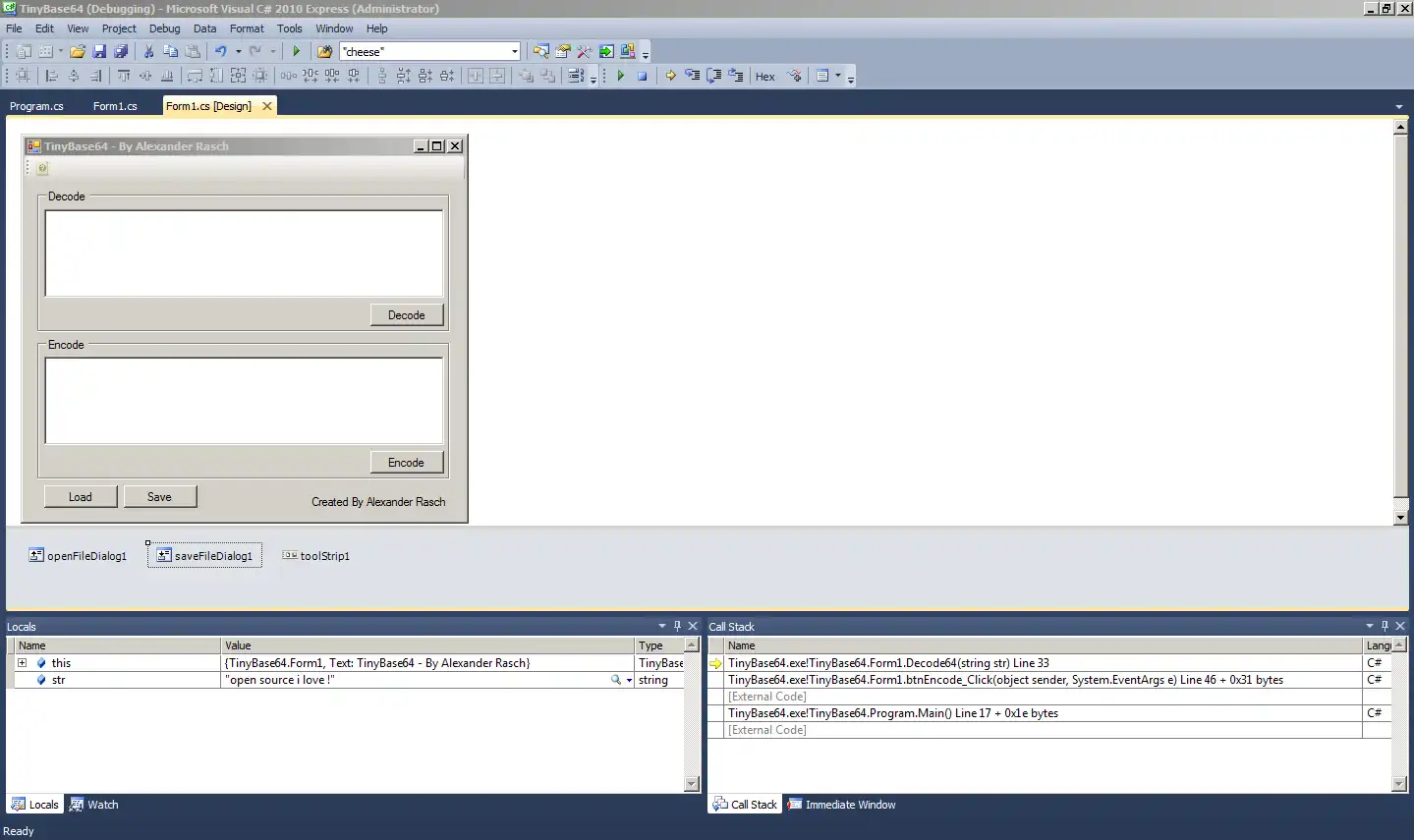This screenshot has height=840, width=1414.
Task: Open the Solution Explorer icon
Action: pos(540,51)
